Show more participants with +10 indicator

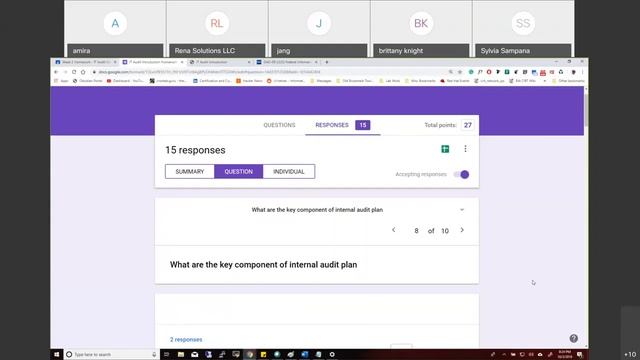pos(630,354)
